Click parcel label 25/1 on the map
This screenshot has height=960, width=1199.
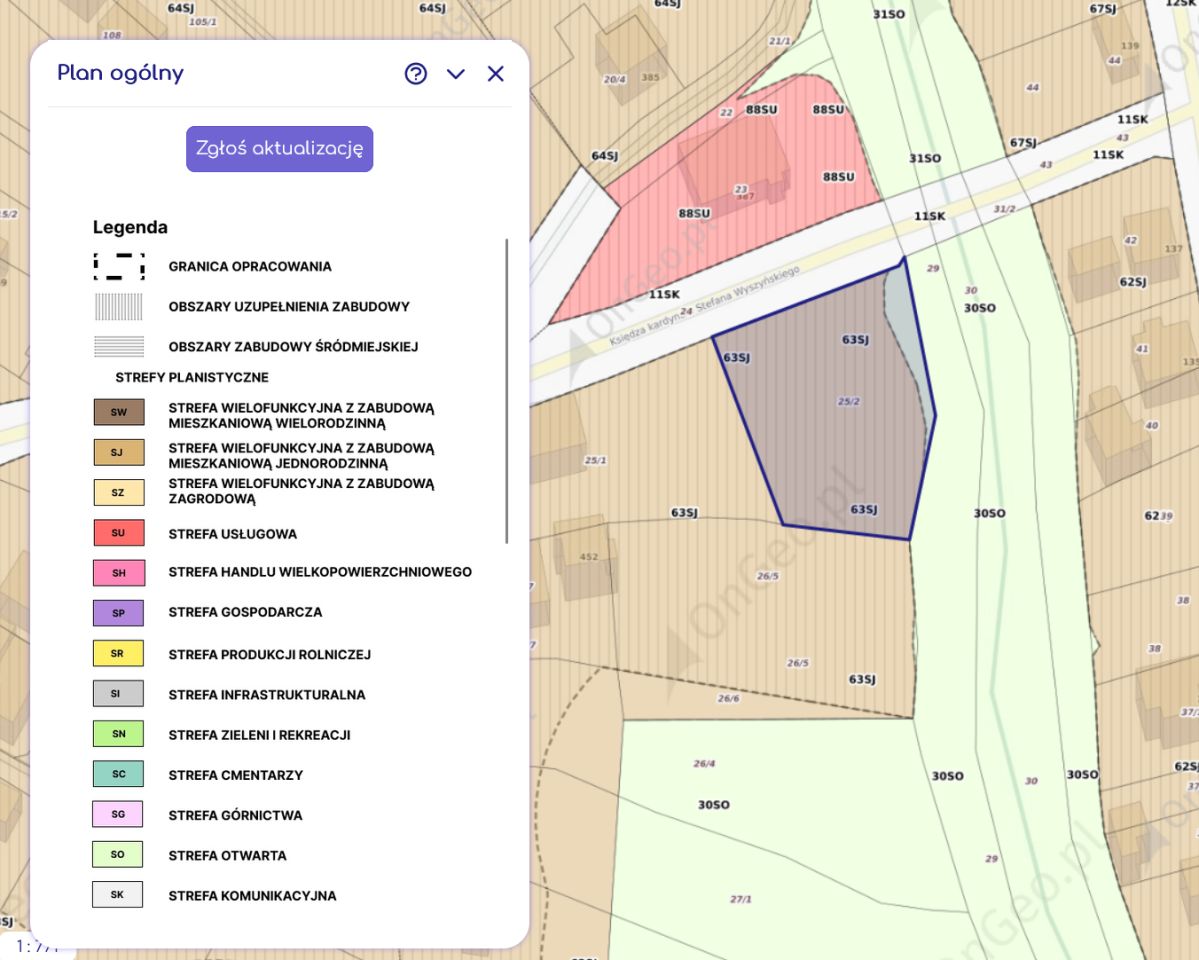pyautogui.click(x=595, y=460)
